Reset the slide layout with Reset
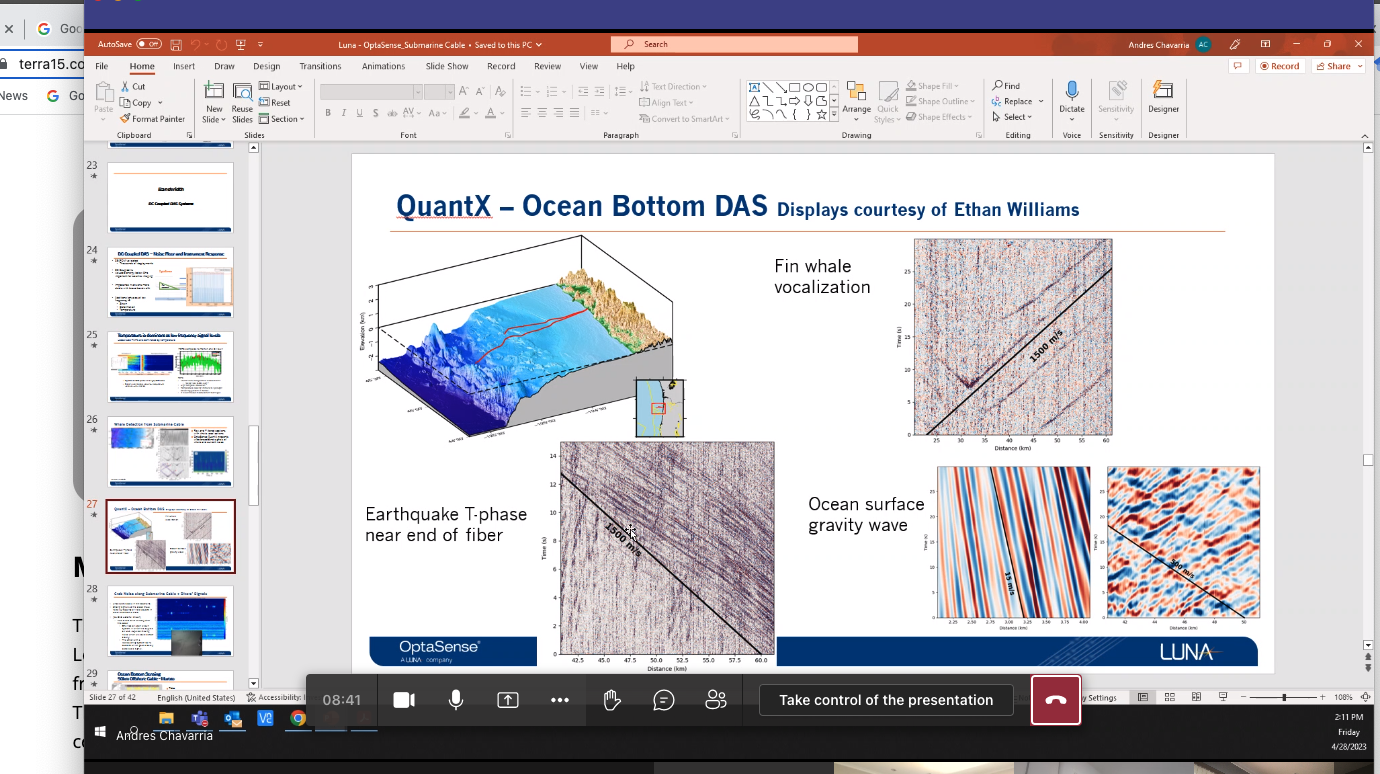This screenshot has height=774, width=1380. coord(275,103)
